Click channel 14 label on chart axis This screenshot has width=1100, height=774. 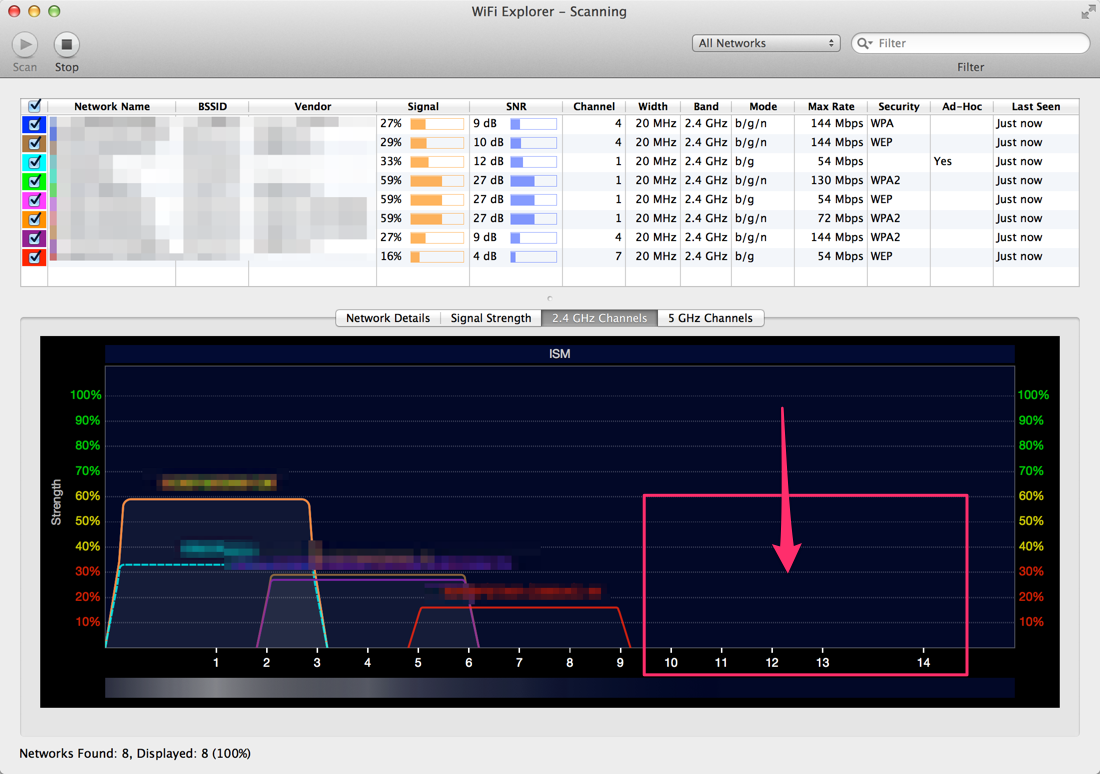coord(923,662)
